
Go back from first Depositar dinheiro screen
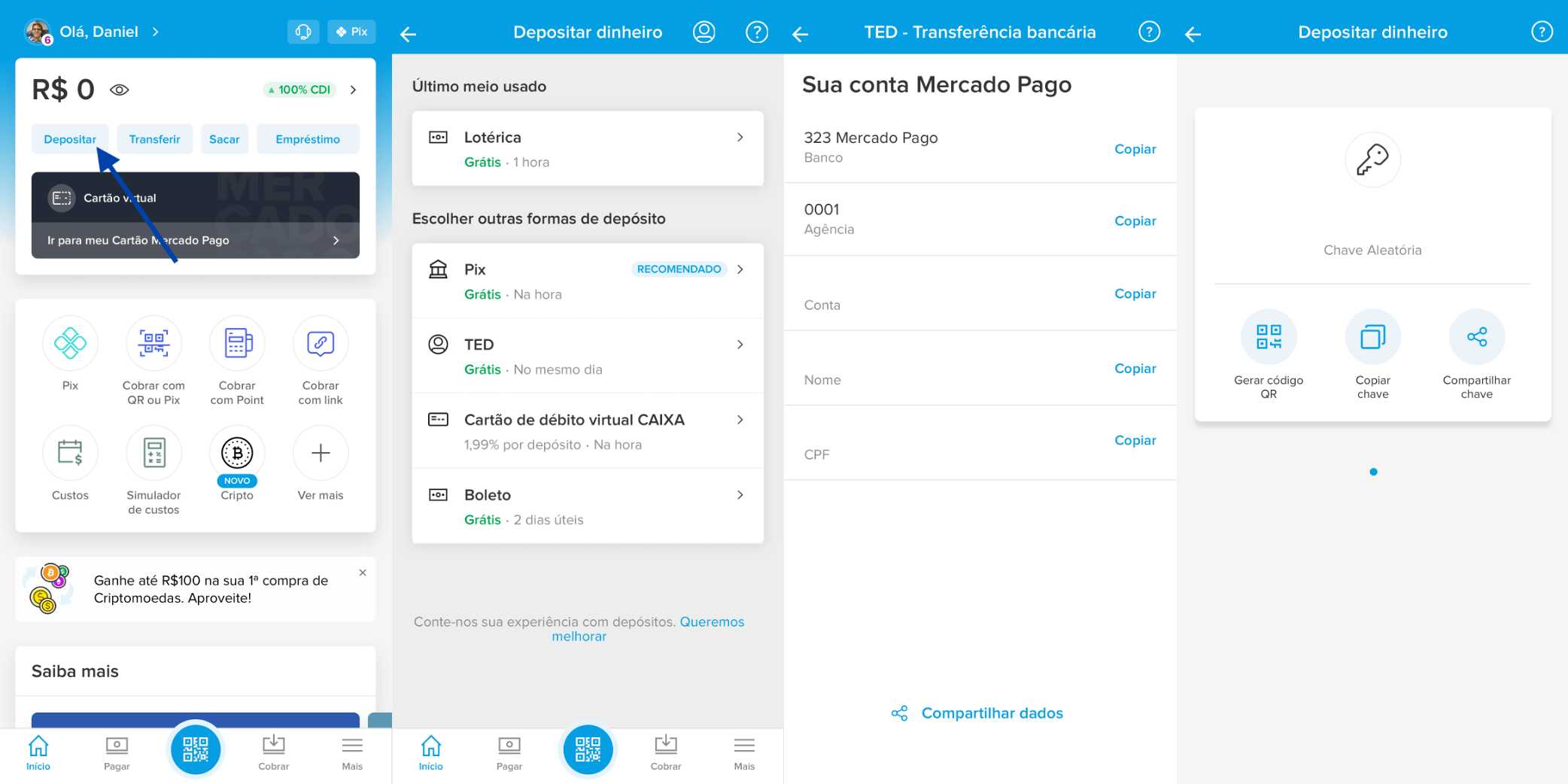pos(409,33)
